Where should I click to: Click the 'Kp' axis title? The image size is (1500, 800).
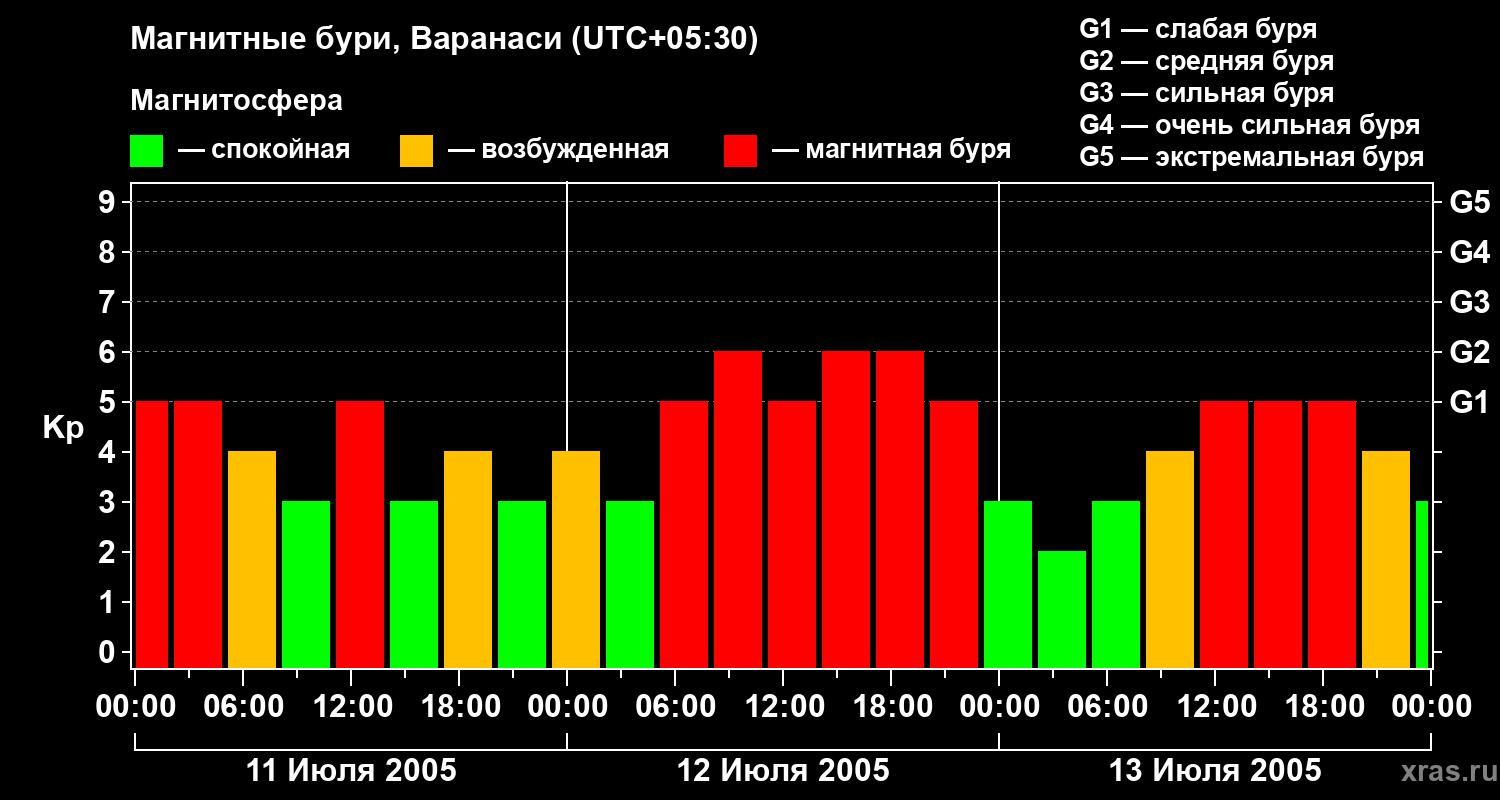coord(63,427)
